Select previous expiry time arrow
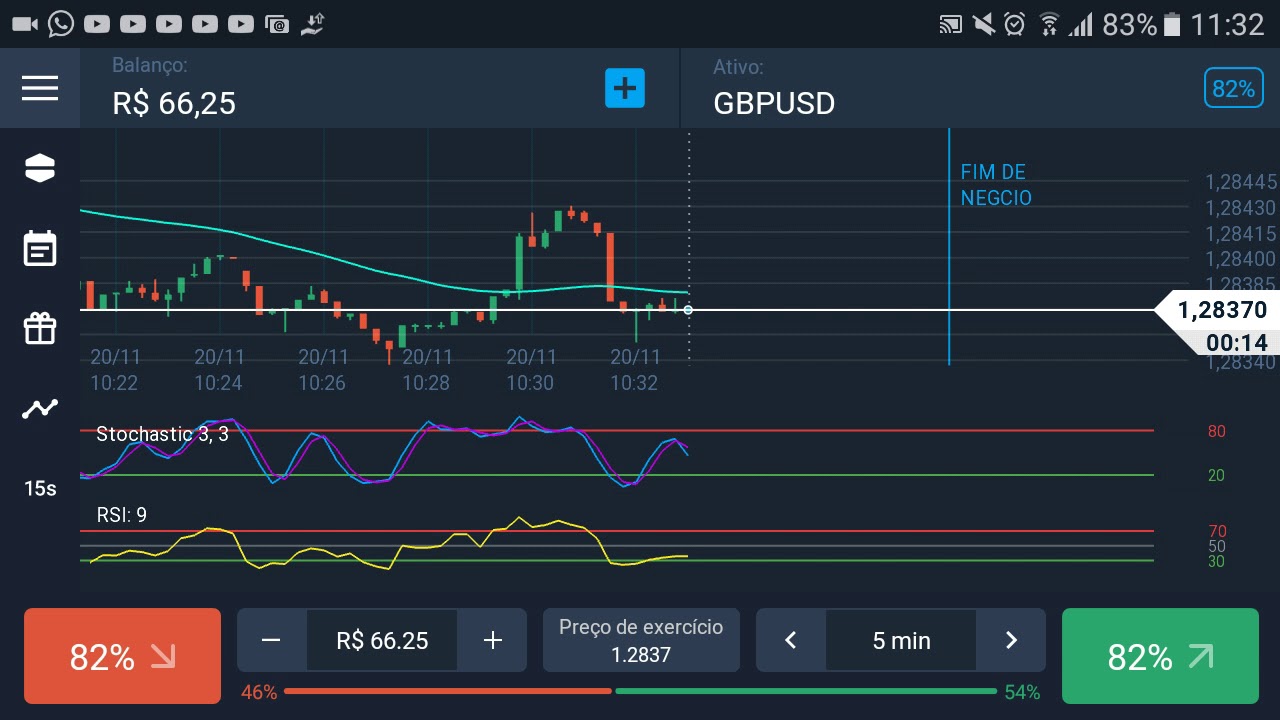Screen dimensions: 1280x720 (x=790, y=640)
